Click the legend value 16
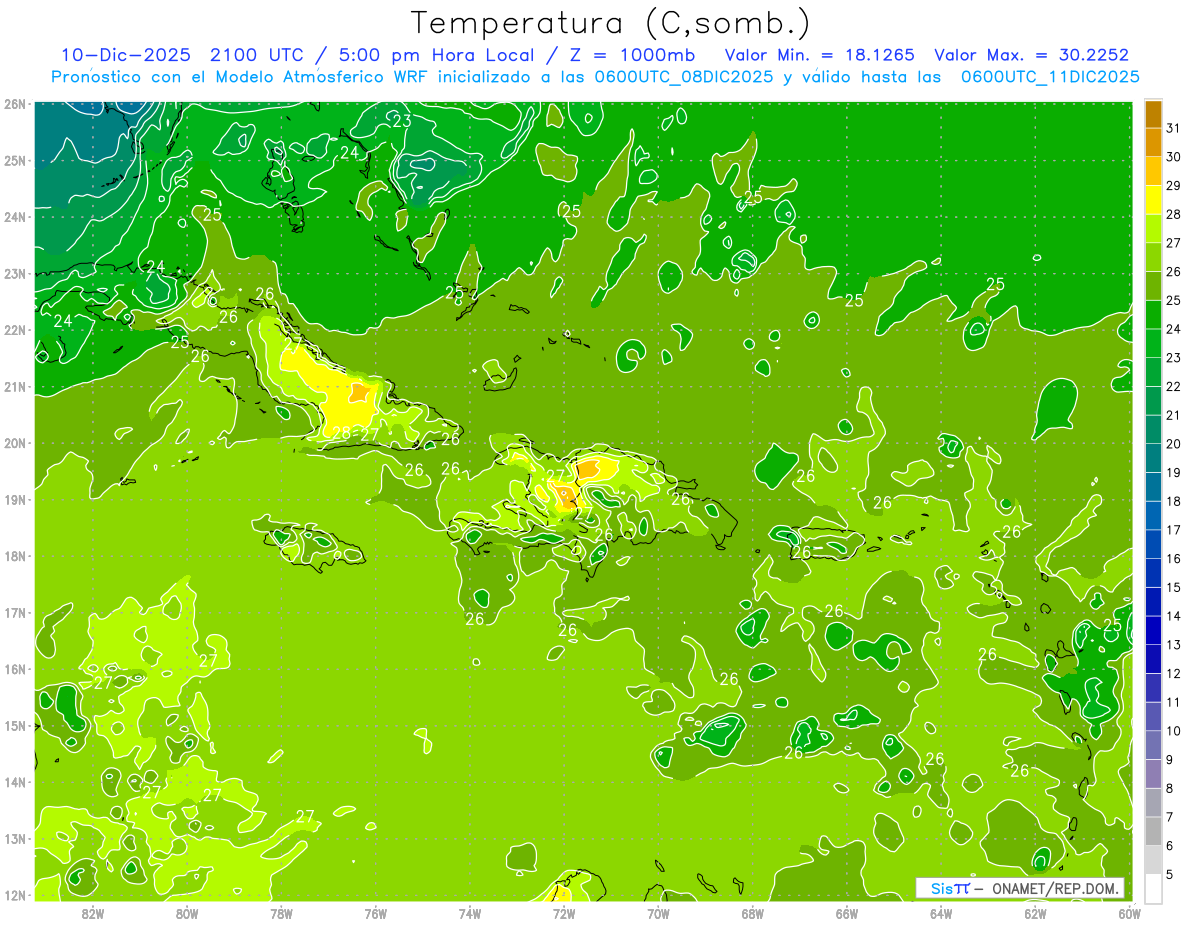 [x=1174, y=558]
